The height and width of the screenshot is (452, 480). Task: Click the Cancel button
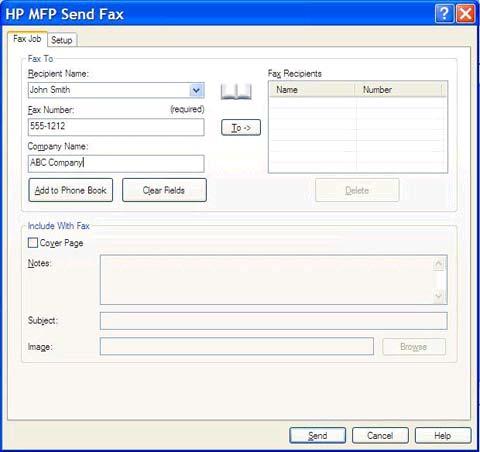[380, 435]
